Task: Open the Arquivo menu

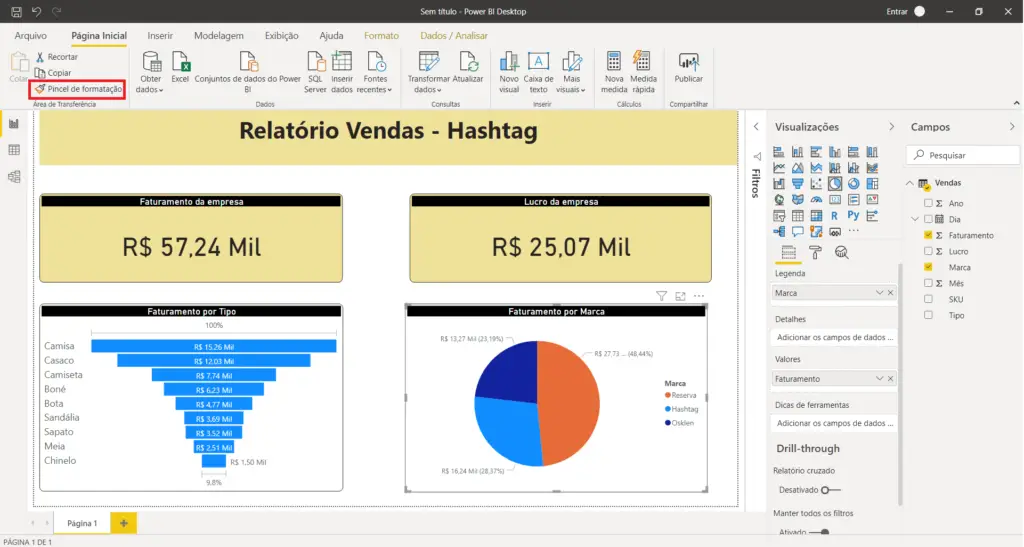Action: 31,36
